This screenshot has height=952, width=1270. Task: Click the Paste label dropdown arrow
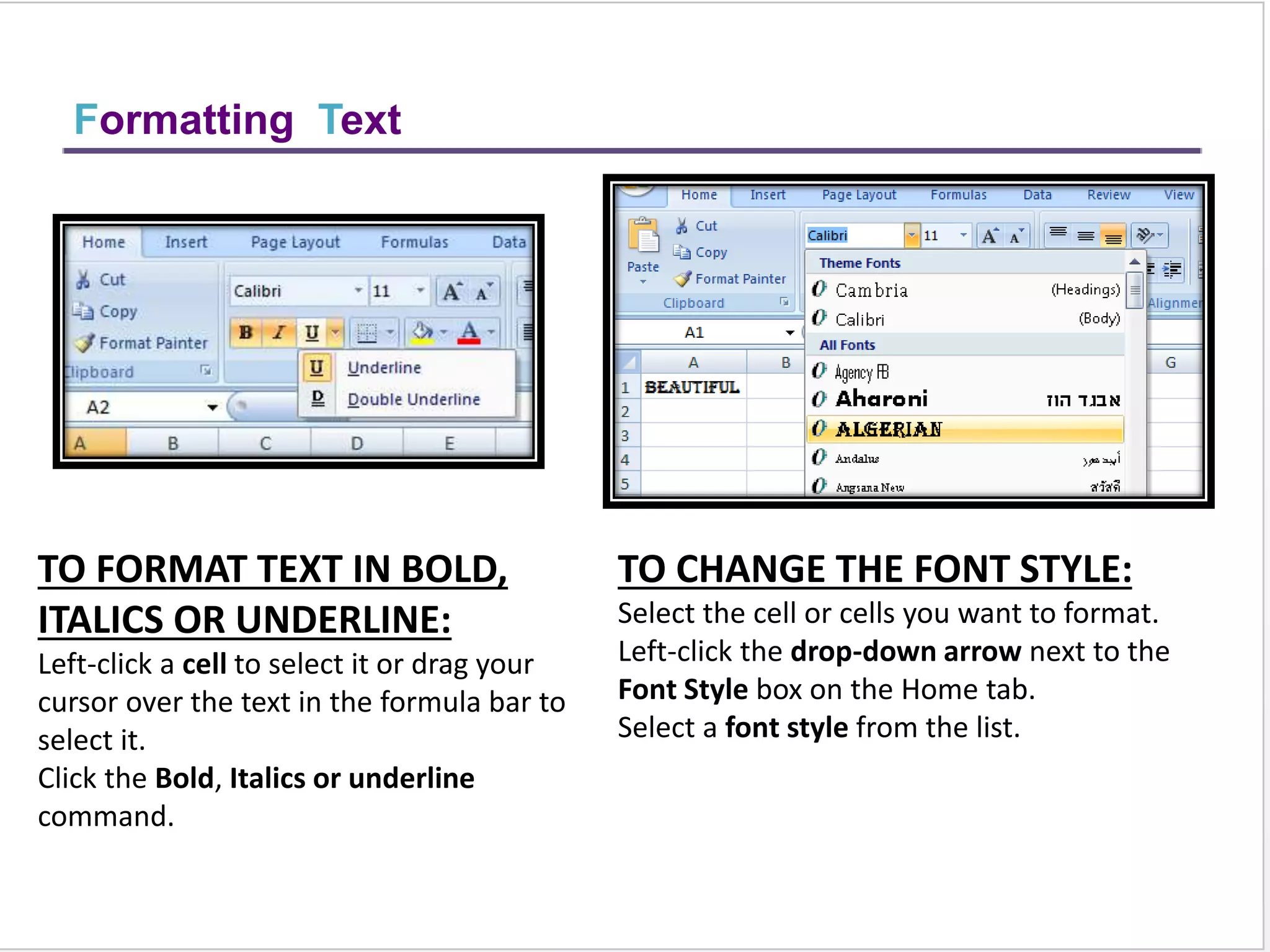coord(643,282)
